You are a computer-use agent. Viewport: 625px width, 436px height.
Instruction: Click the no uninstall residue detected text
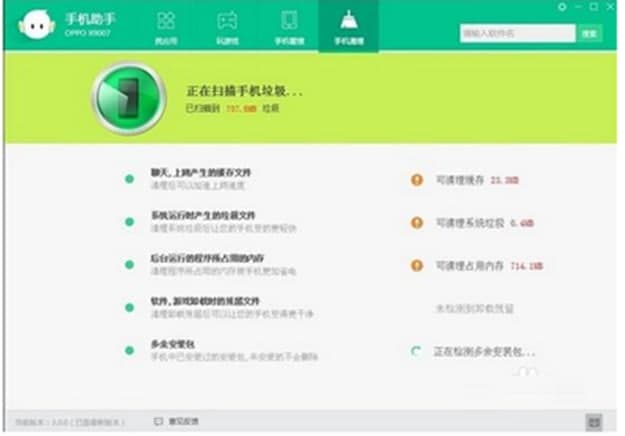[475, 308]
